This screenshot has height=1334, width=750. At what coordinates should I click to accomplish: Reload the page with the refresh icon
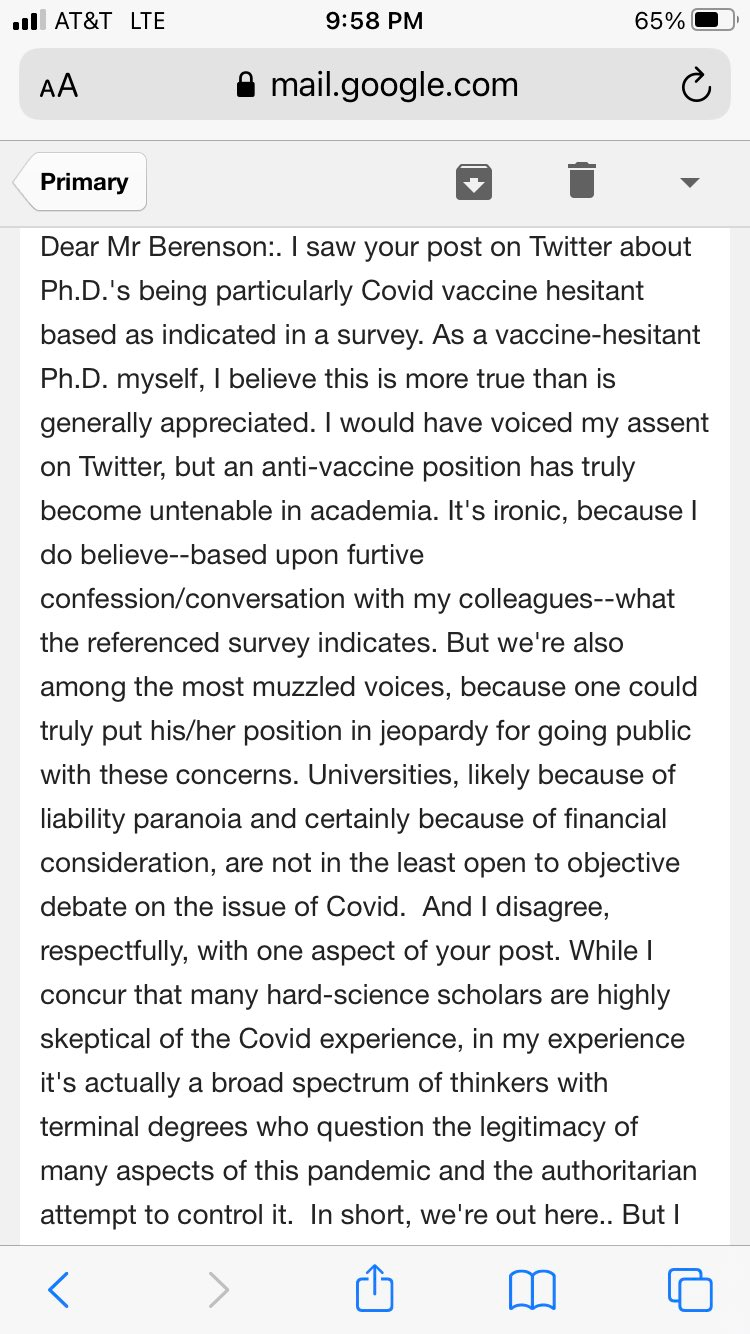696,86
